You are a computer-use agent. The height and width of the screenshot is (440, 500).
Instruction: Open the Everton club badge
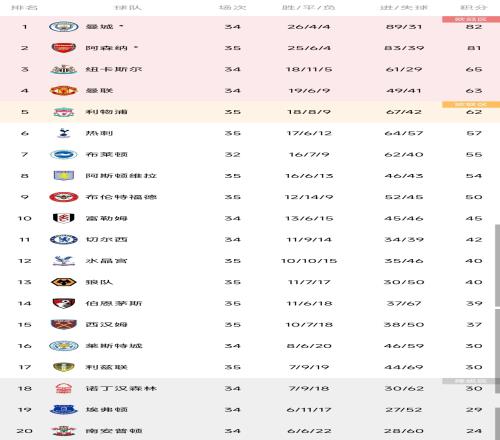point(64,410)
